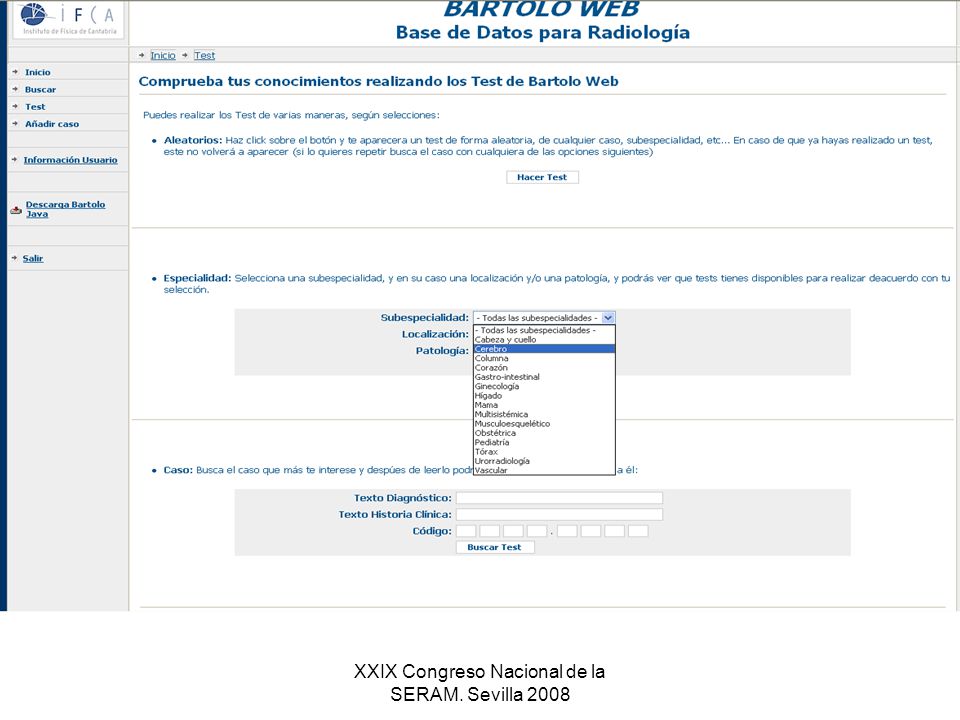
Task: Focus the Texto Diagnóstico input field
Action: coord(559,498)
